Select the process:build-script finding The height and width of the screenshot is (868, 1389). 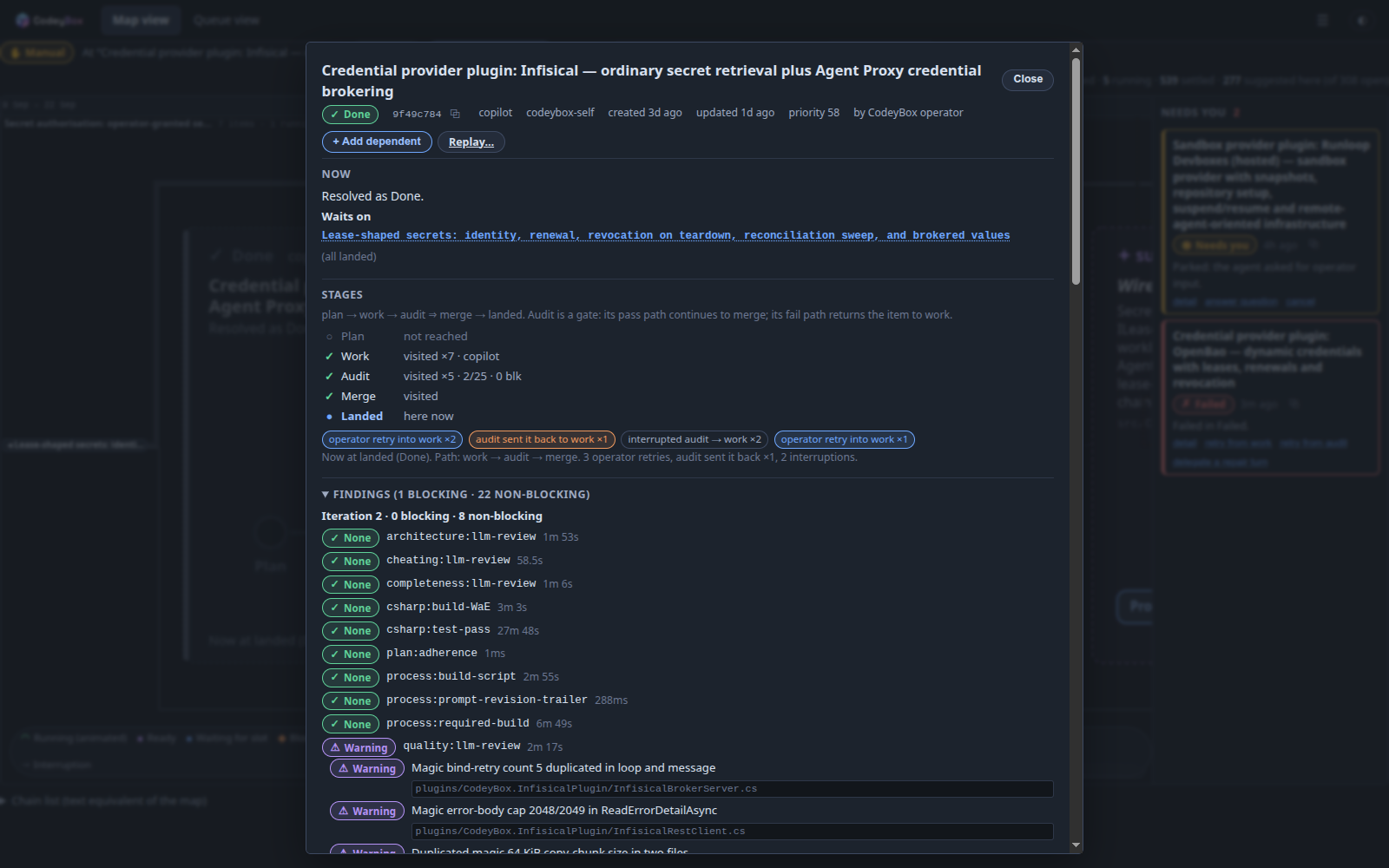451,677
